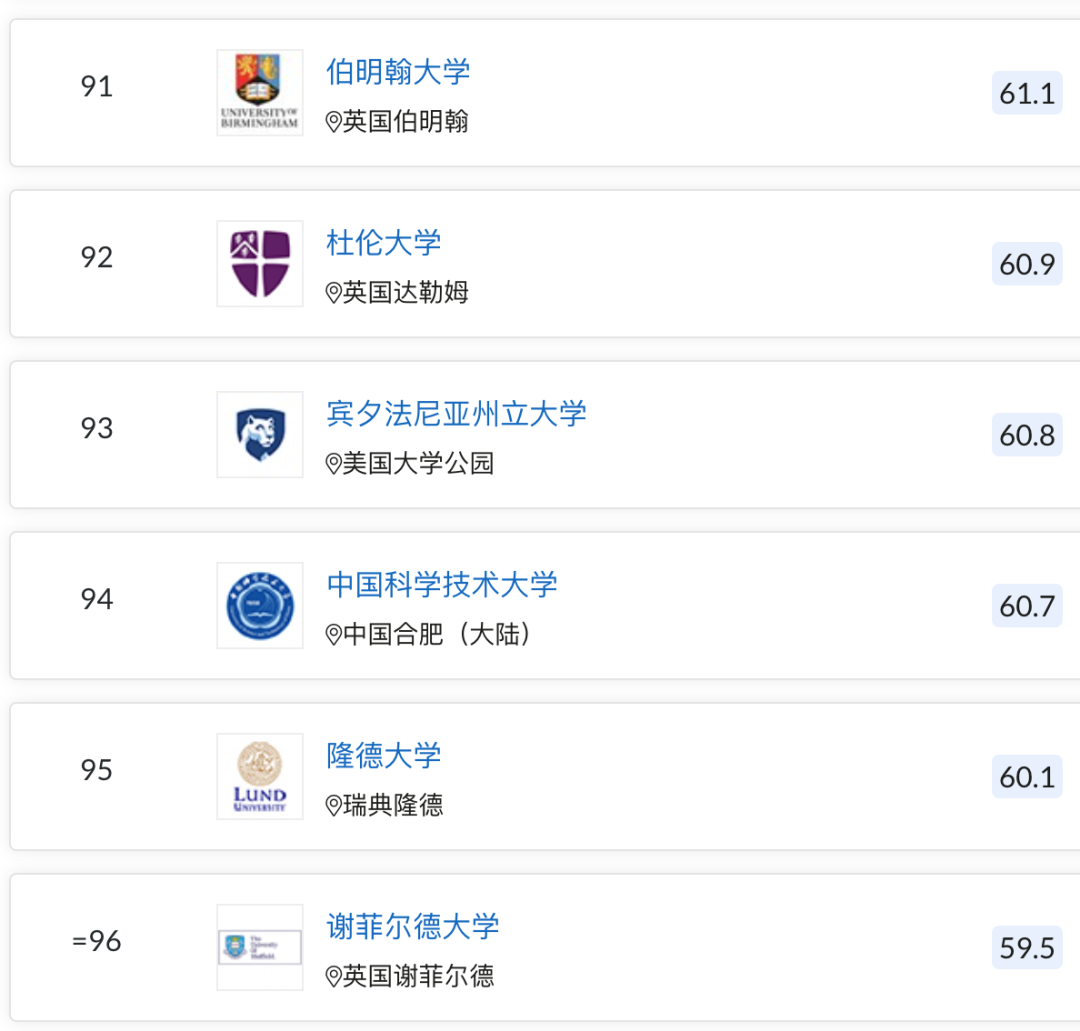Click the 60.7 score badge
Viewport: 1080px width, 1031px height.
(x=1027, y=606)
